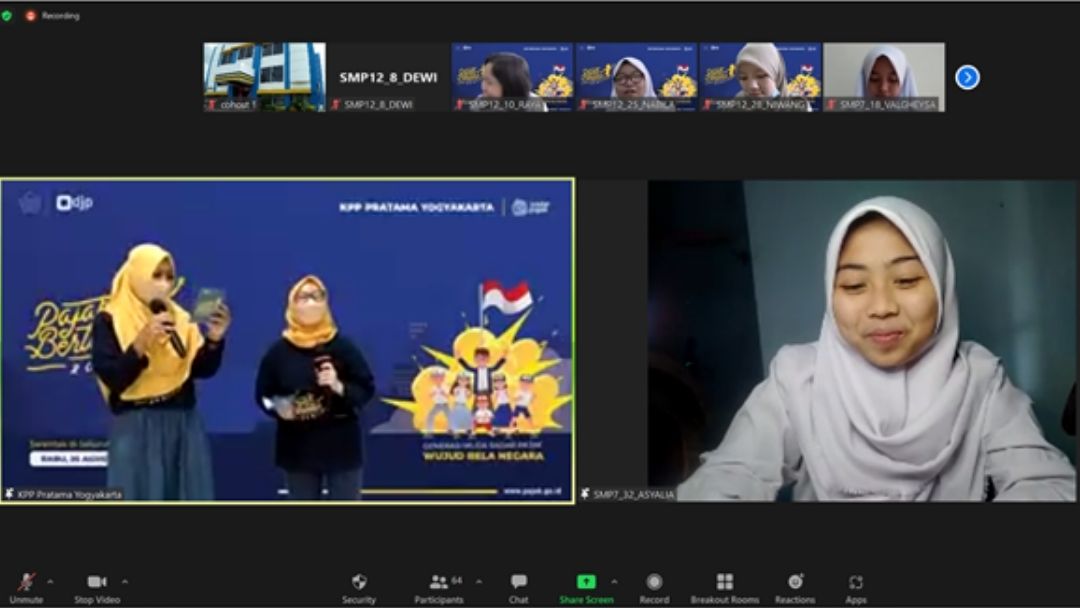The width and height of the screenshot is (1080, 608).
Task: Expand Share Screen options caret
Action: click(x=614, y=581)
